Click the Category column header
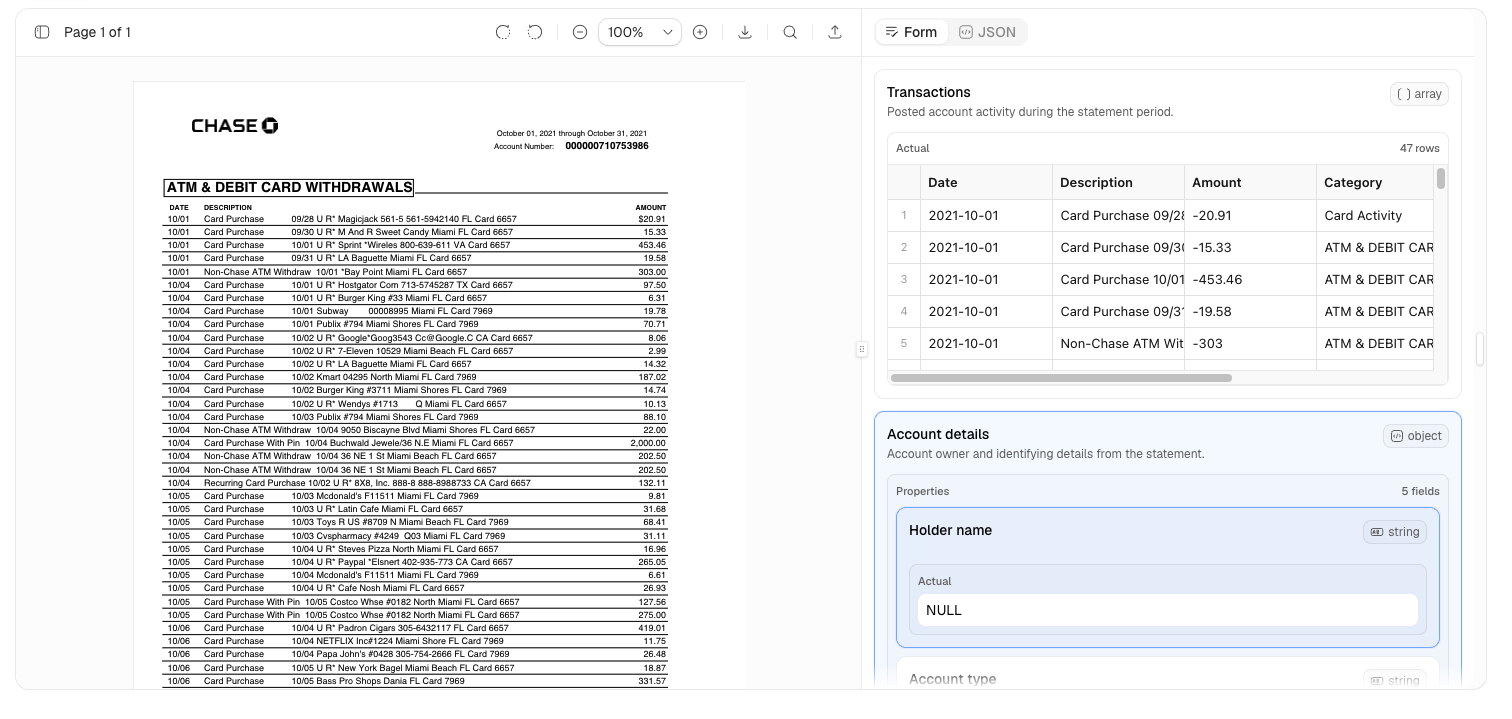1512x719 pixels. click(1375, 182)
